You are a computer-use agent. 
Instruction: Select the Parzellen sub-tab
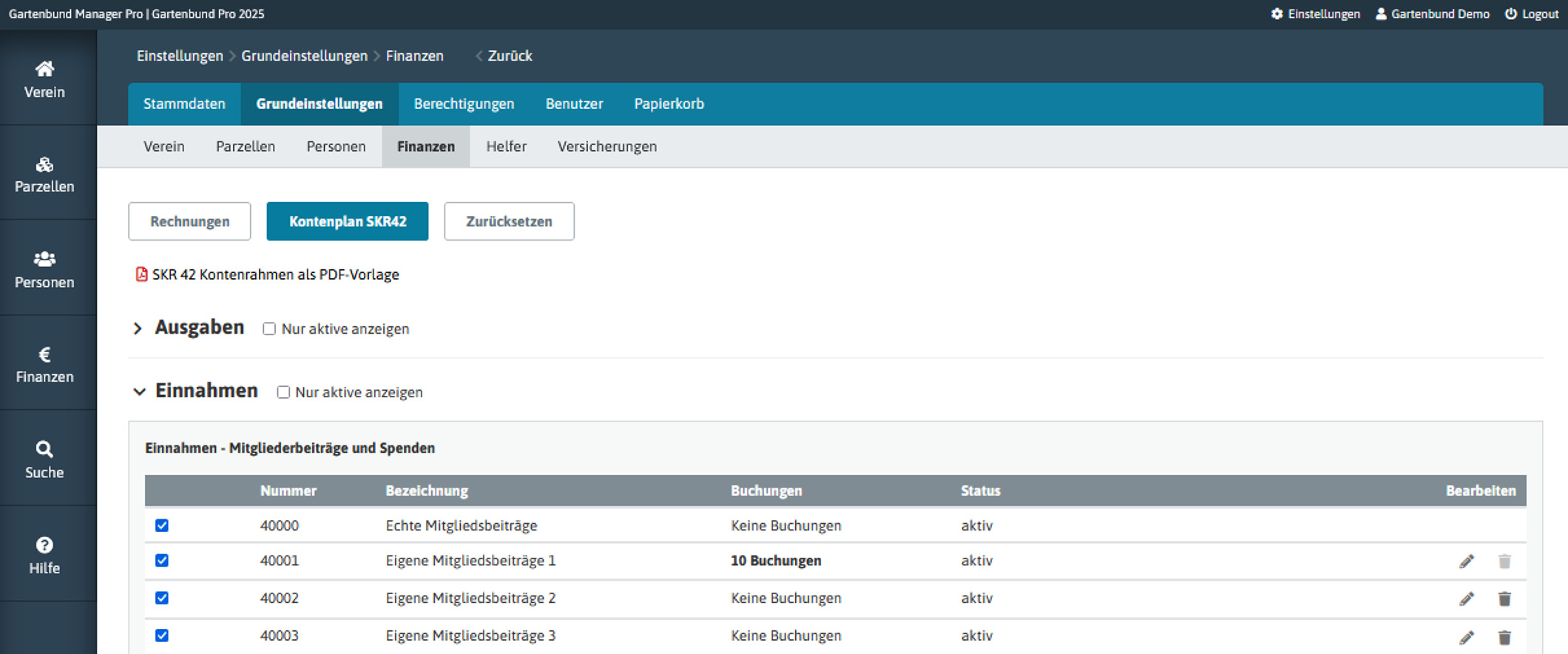pyautogui.click(x=246, y=146)
